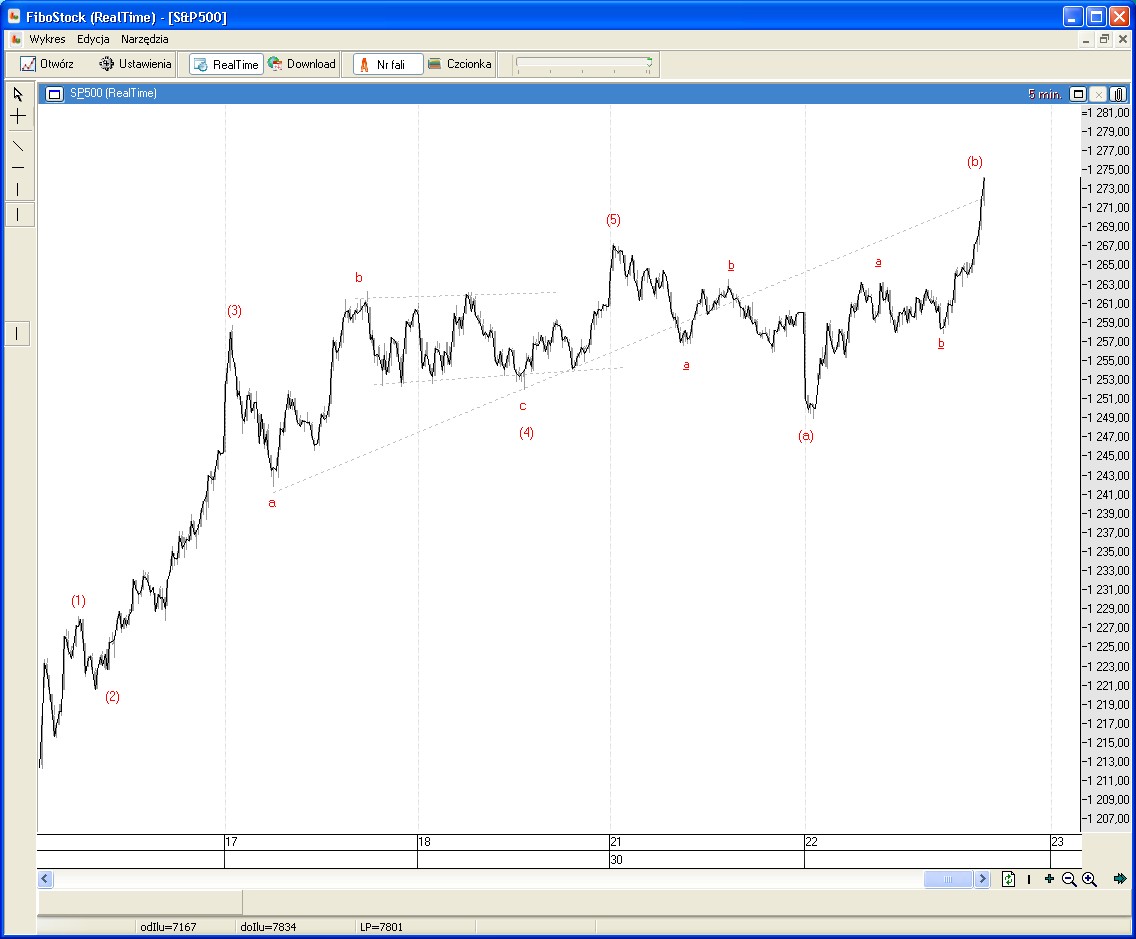Restore the inner S&P500 document window

tap(1104, 40)
